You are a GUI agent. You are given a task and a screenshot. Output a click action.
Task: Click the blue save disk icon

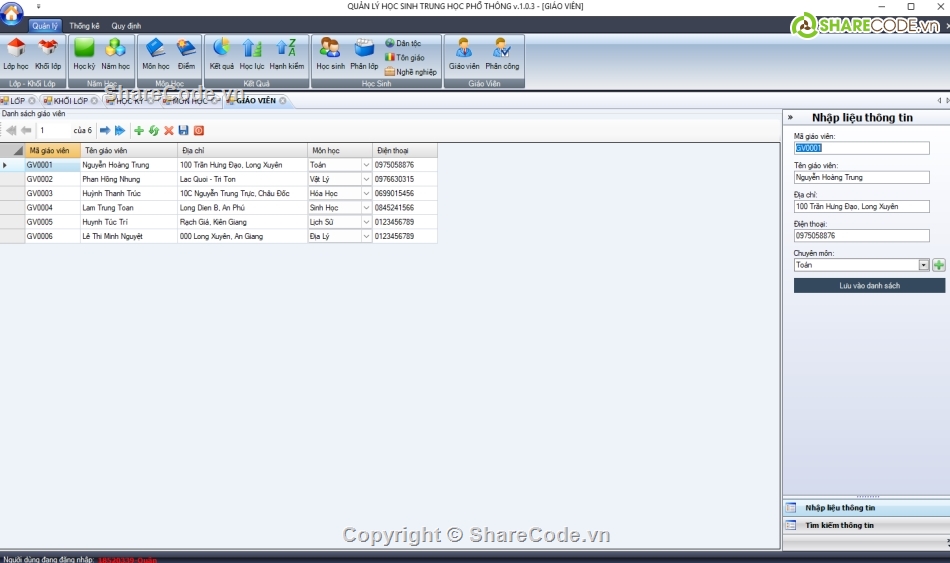[184, 130]
